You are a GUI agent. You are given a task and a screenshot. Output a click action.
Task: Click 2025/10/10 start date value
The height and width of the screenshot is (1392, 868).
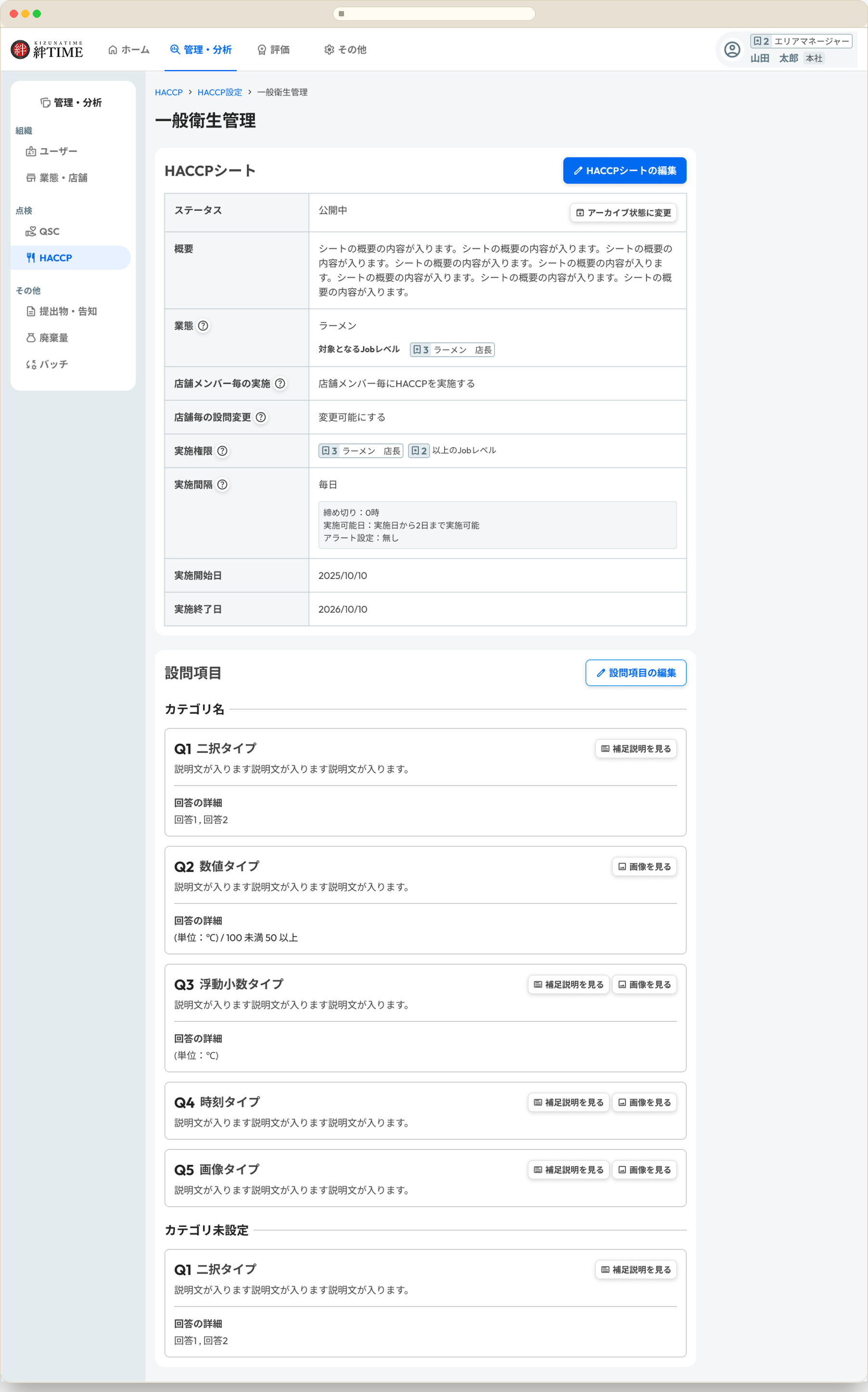tap(343, 576)
